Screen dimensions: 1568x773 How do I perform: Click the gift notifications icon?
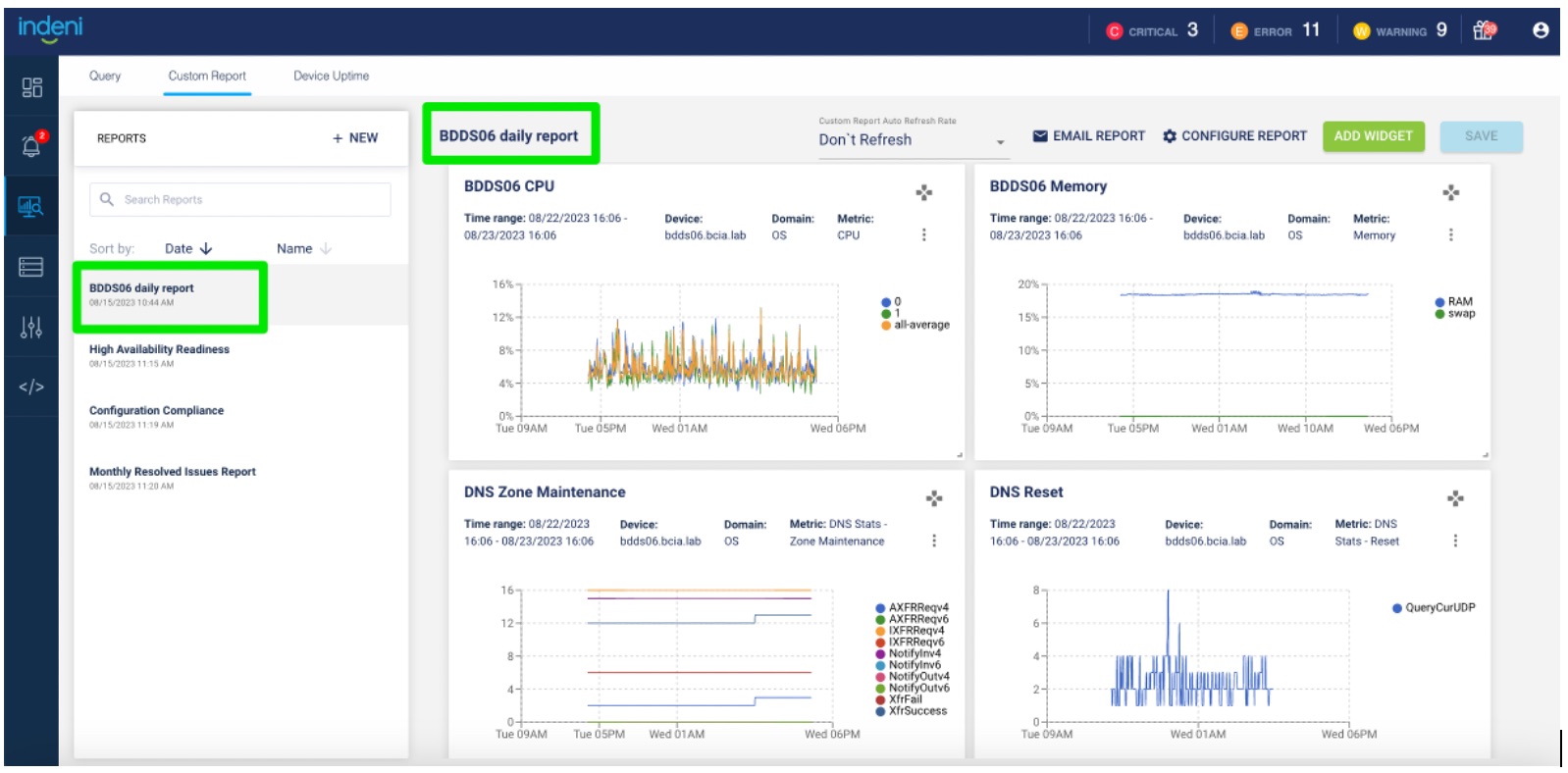click(1485, 30)
